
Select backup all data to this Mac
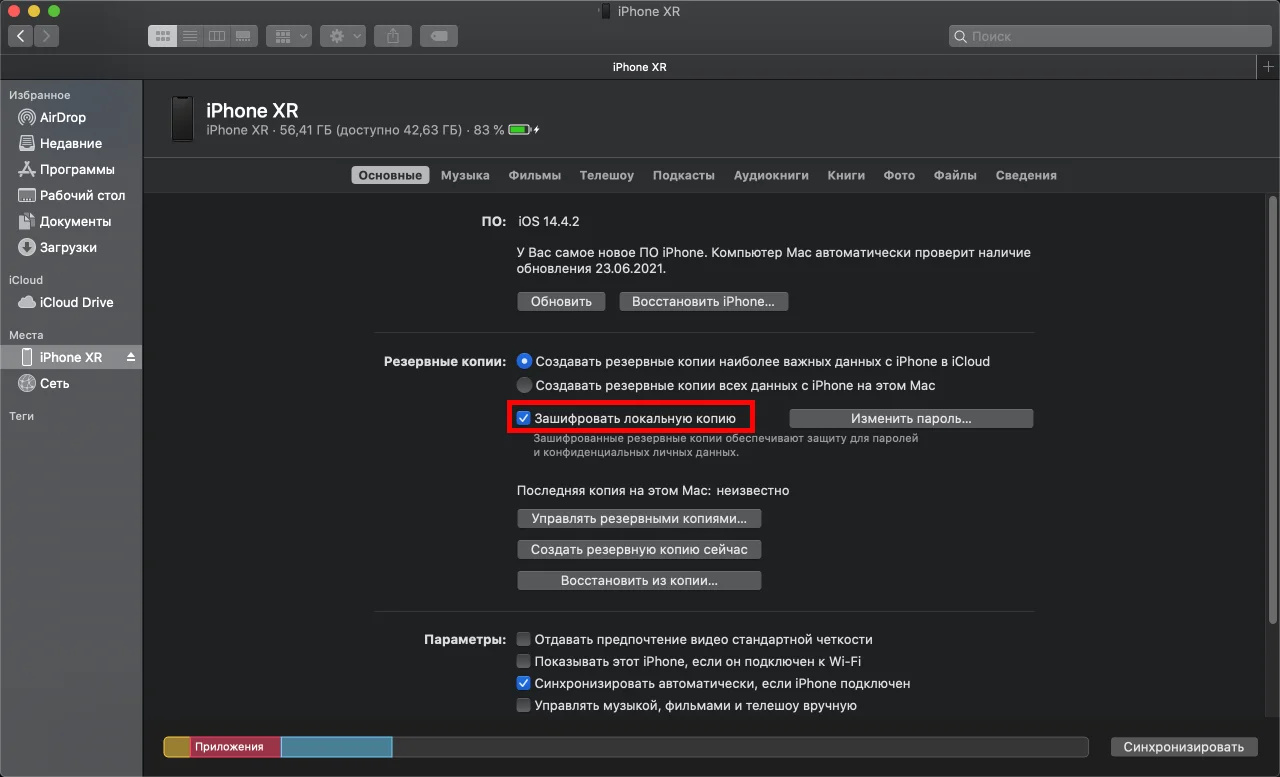tap(524, 385)
